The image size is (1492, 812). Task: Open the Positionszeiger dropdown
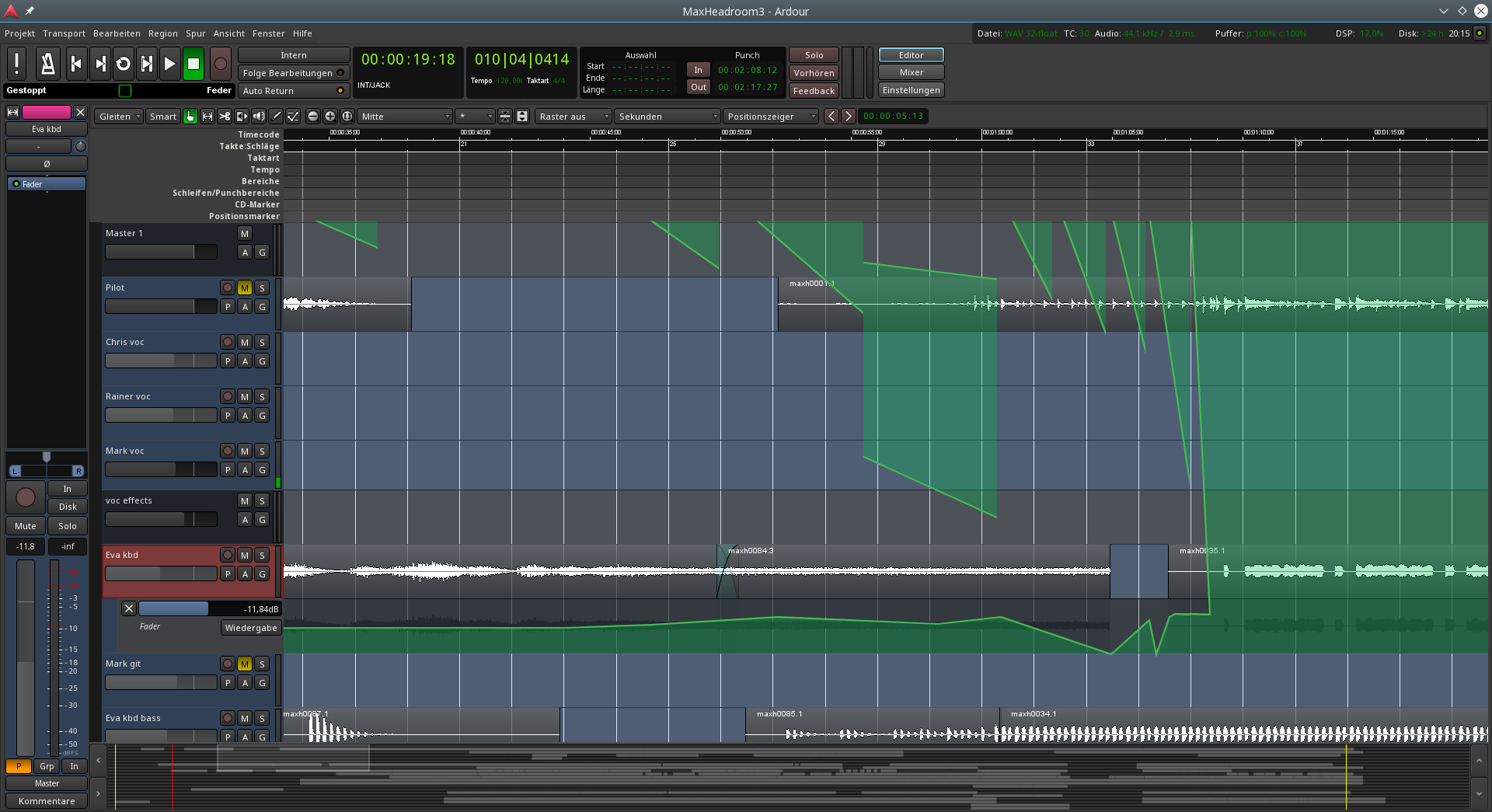[x=771, y=117]
